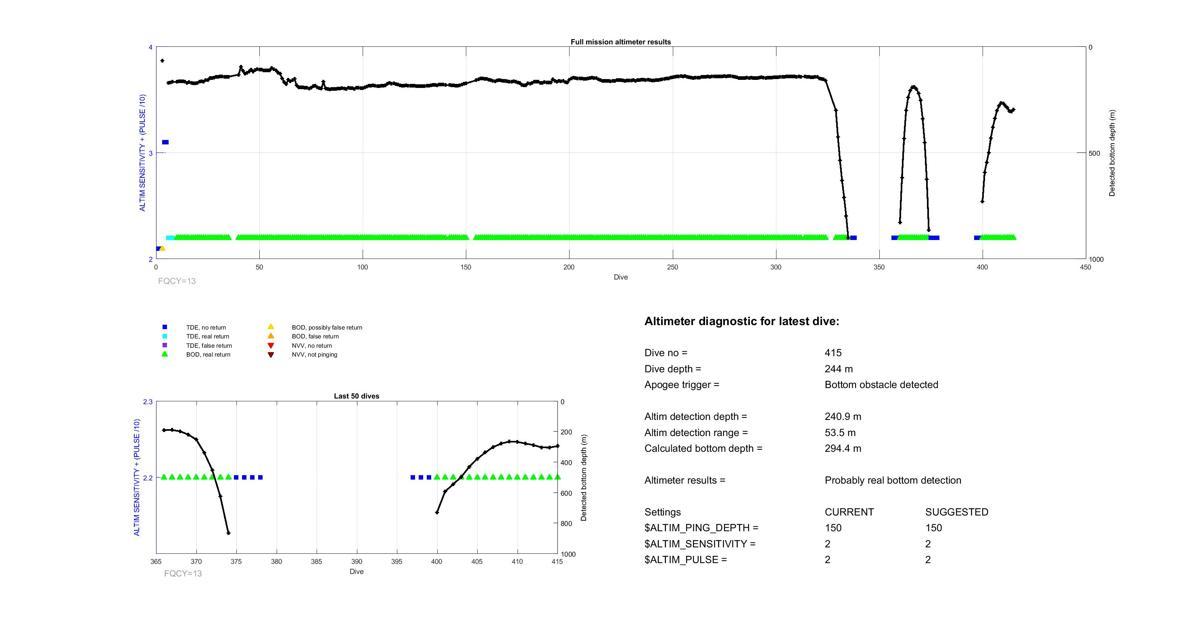
Task: Click the '$ALTIM_PING_DEPTH =' setting name
Action: 701,528
